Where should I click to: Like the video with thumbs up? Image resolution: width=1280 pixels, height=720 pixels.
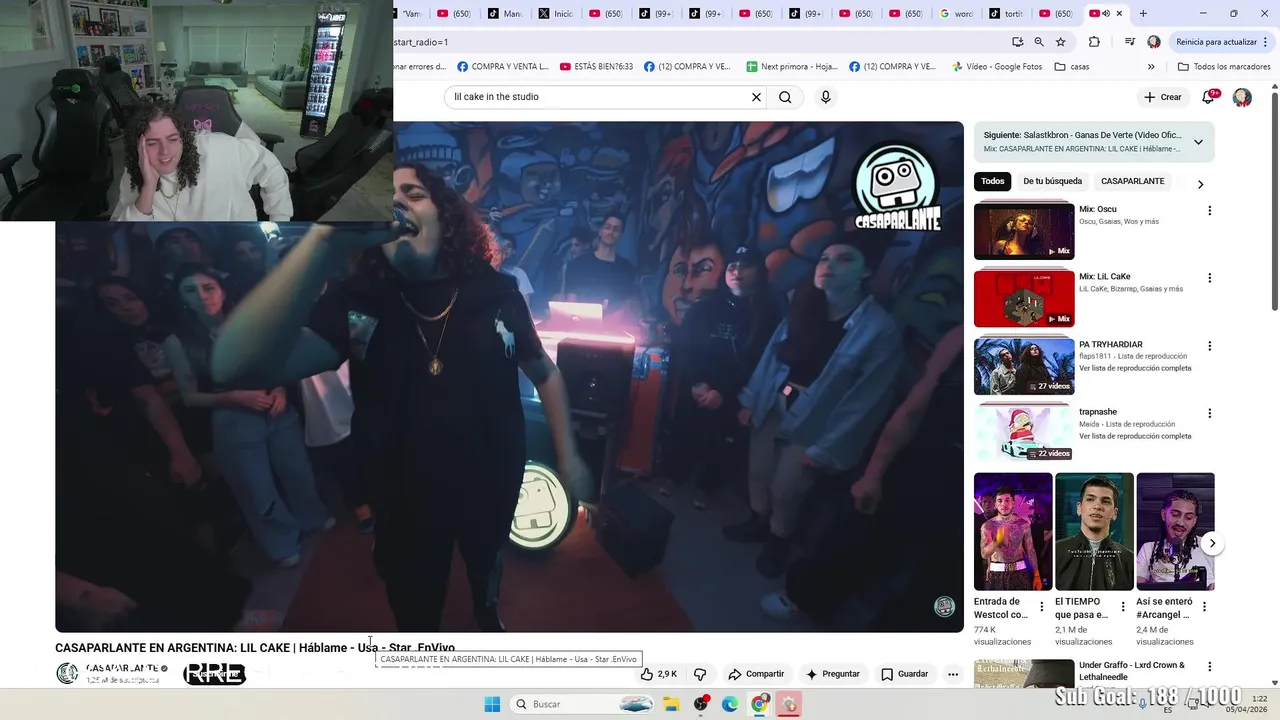[x=659, y=674]
